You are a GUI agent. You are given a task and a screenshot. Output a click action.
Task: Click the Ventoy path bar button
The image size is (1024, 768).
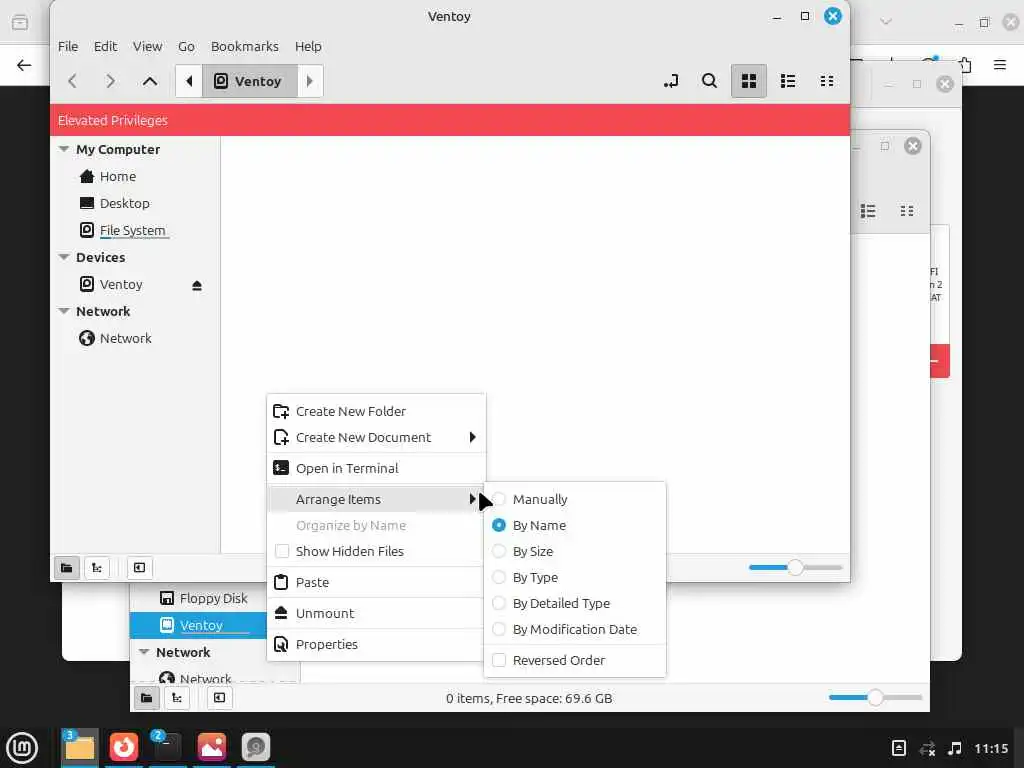249,81
